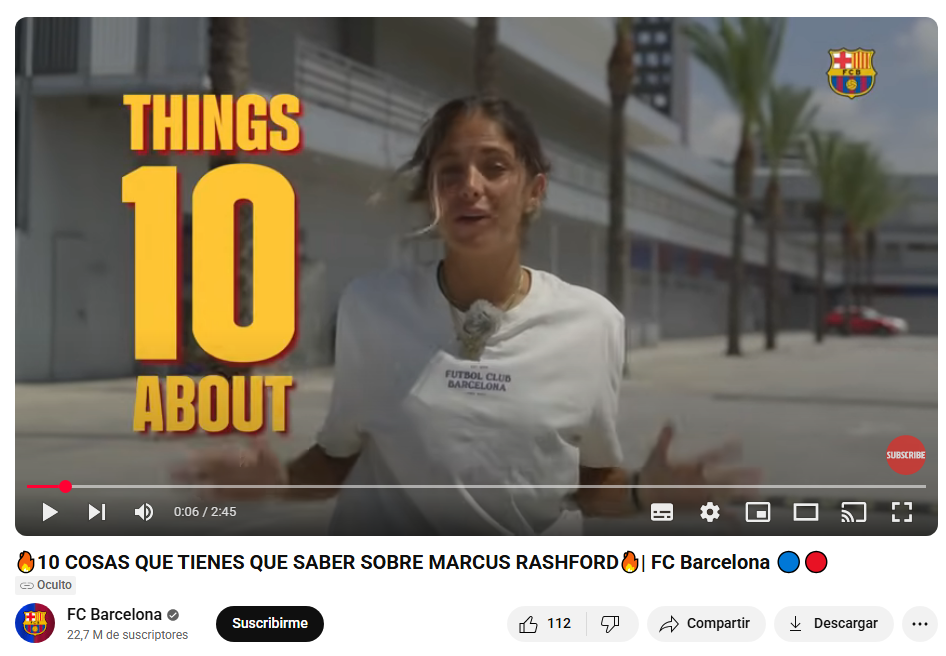The width and height of the screenshot is (946, 656).
Task: Cast video to a TV
Action: (854, 512)
